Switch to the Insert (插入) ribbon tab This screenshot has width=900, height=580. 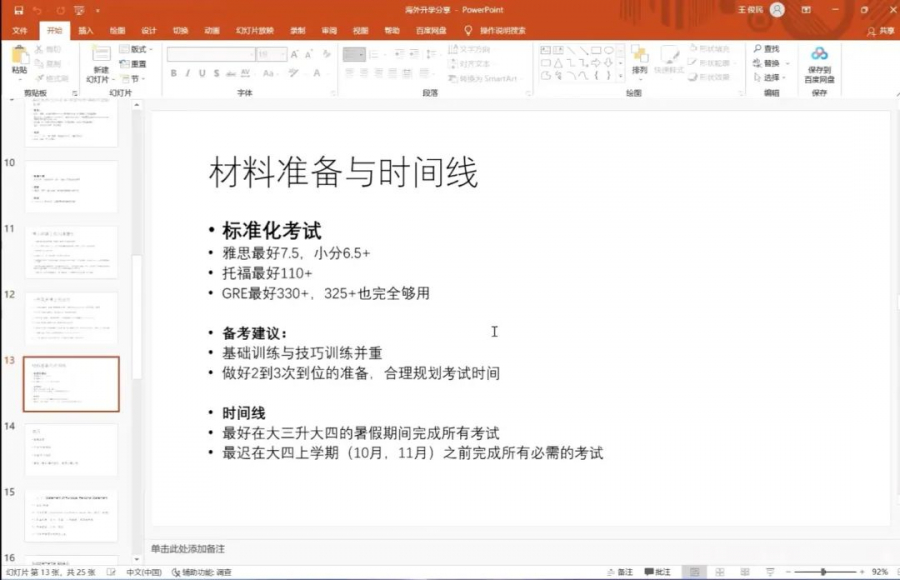(87, 30)
